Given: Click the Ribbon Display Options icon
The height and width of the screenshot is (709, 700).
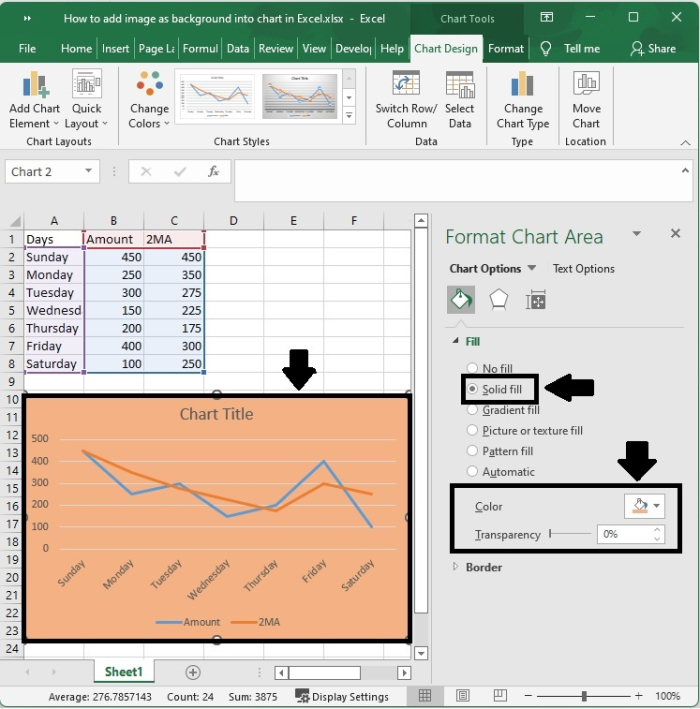Looking at the screenshot, I should (x=547, y=18).
